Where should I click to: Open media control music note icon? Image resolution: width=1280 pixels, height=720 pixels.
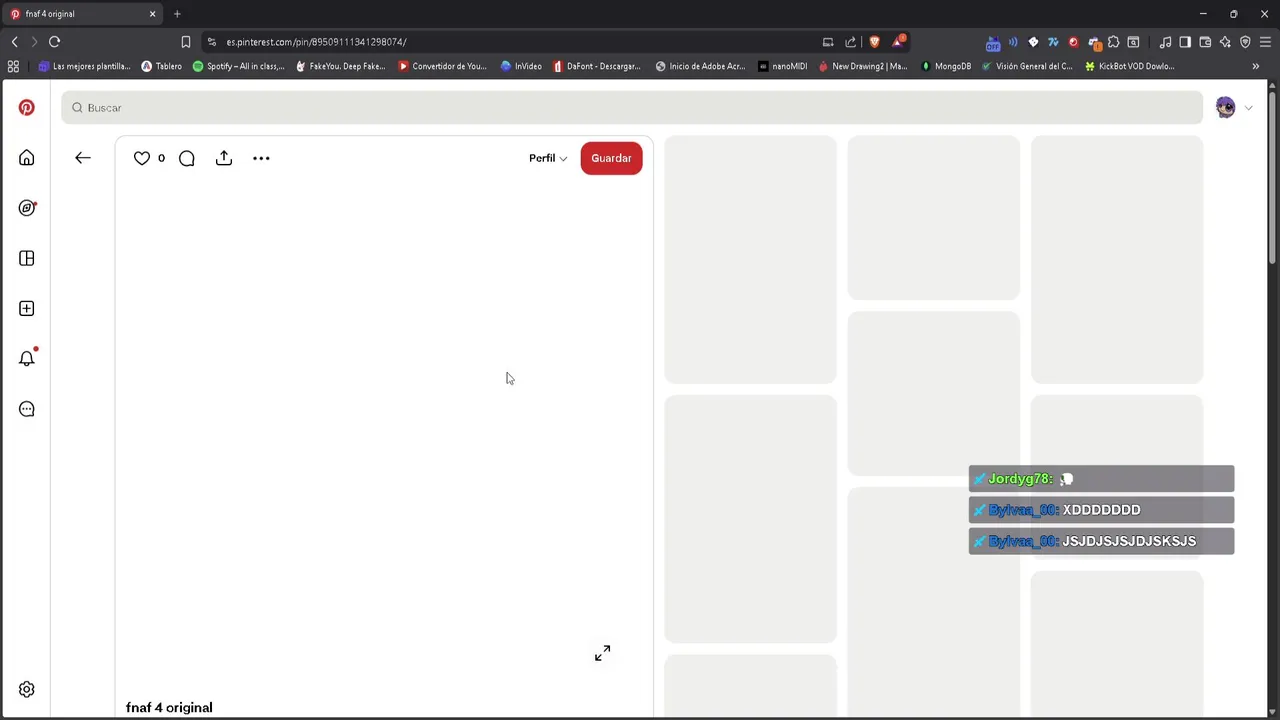(1165, 42)
